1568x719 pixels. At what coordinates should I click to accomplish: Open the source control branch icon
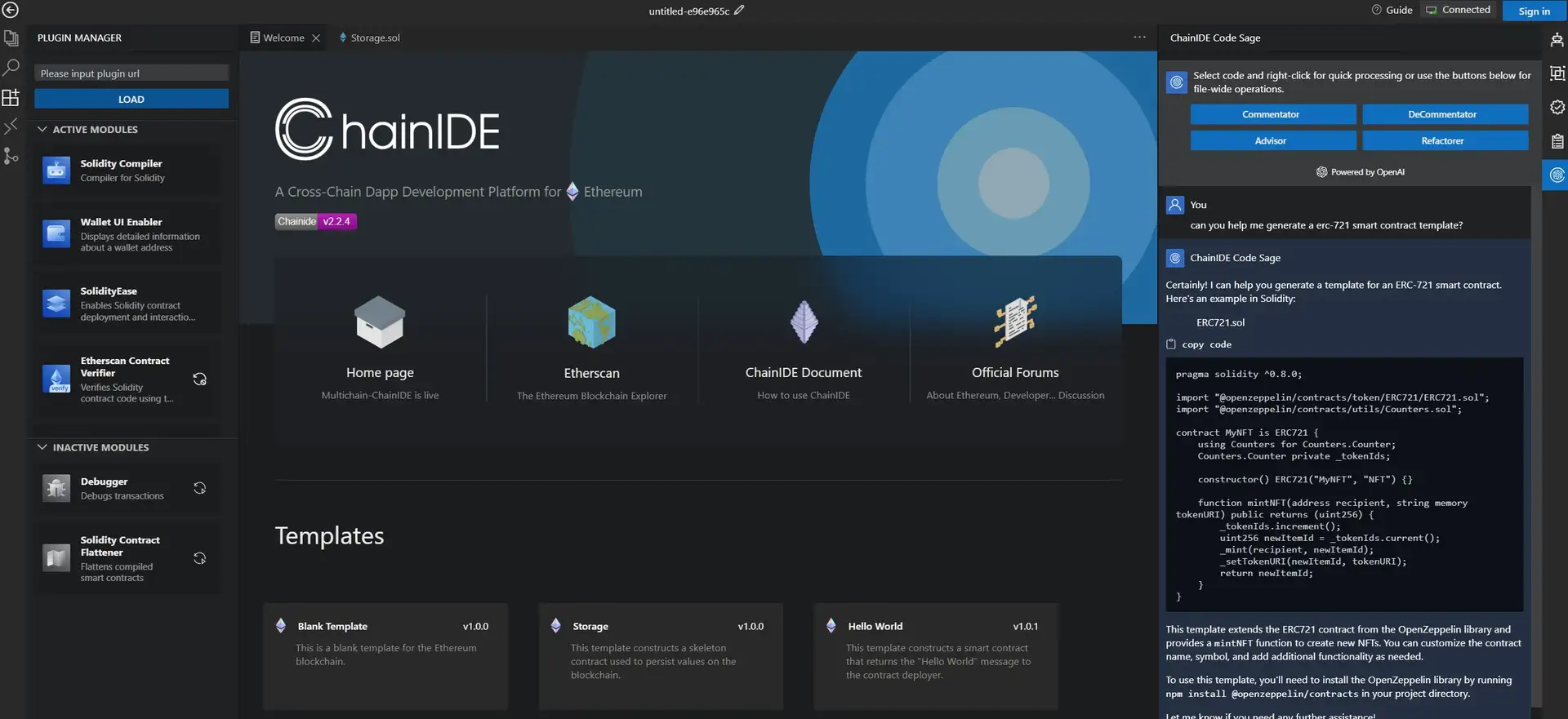click(11, 156)
